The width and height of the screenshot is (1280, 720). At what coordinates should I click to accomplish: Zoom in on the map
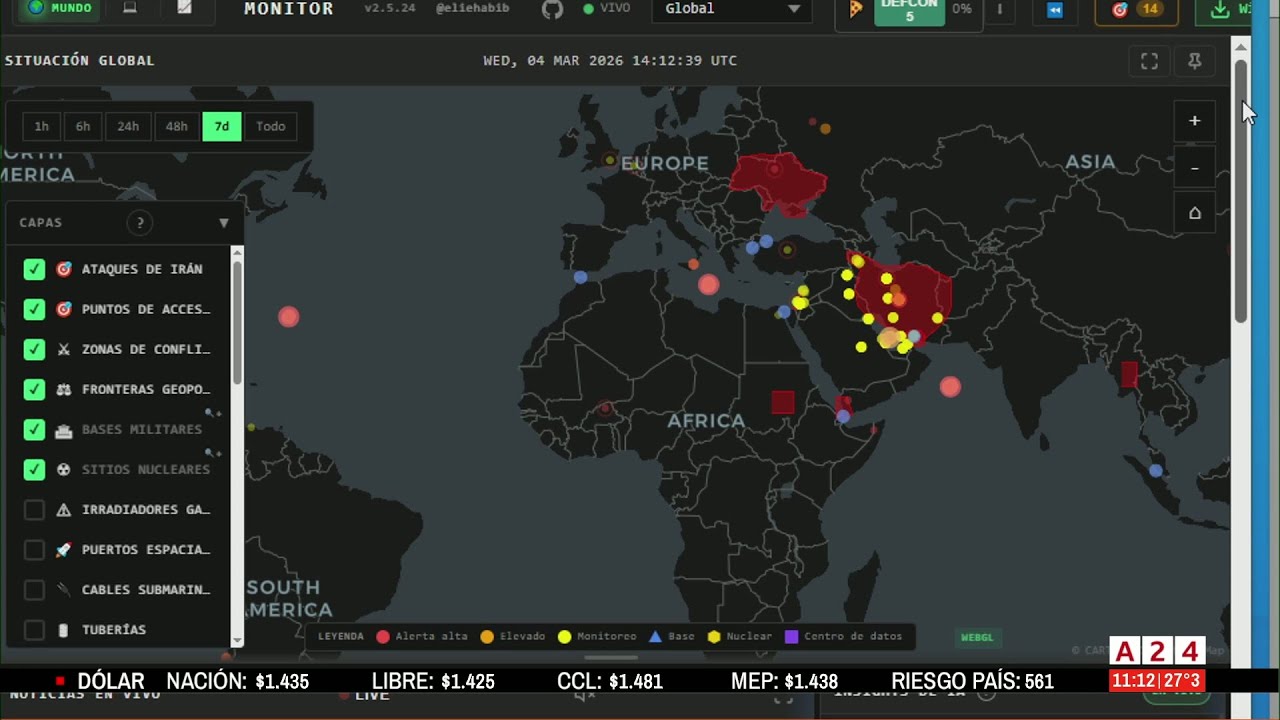[1194, 121]
